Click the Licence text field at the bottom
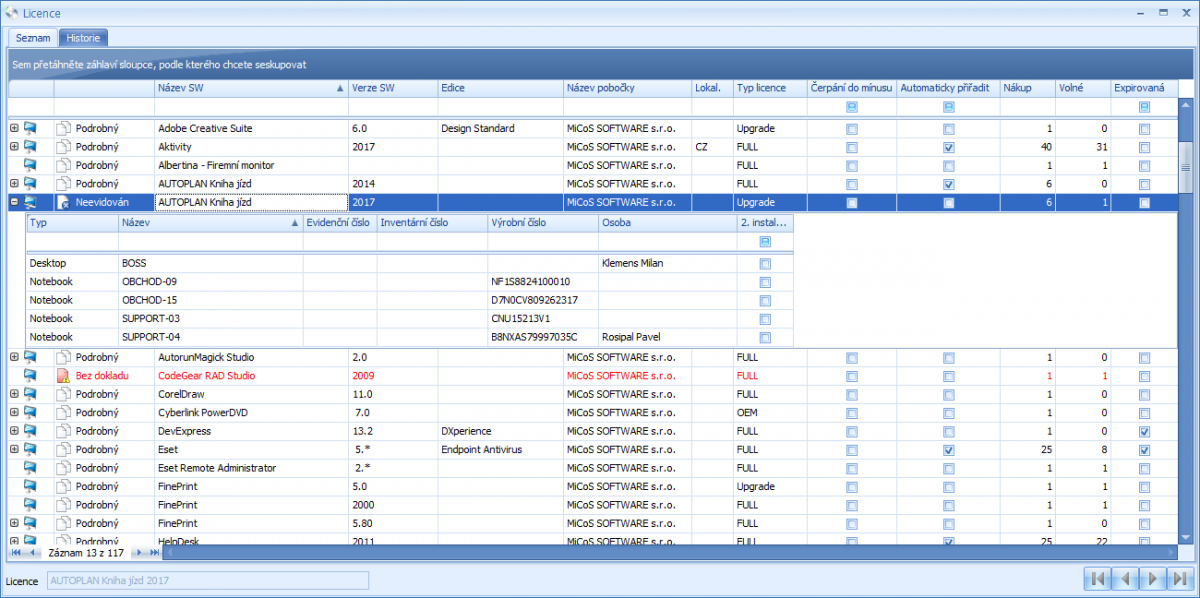 point(207,580)
